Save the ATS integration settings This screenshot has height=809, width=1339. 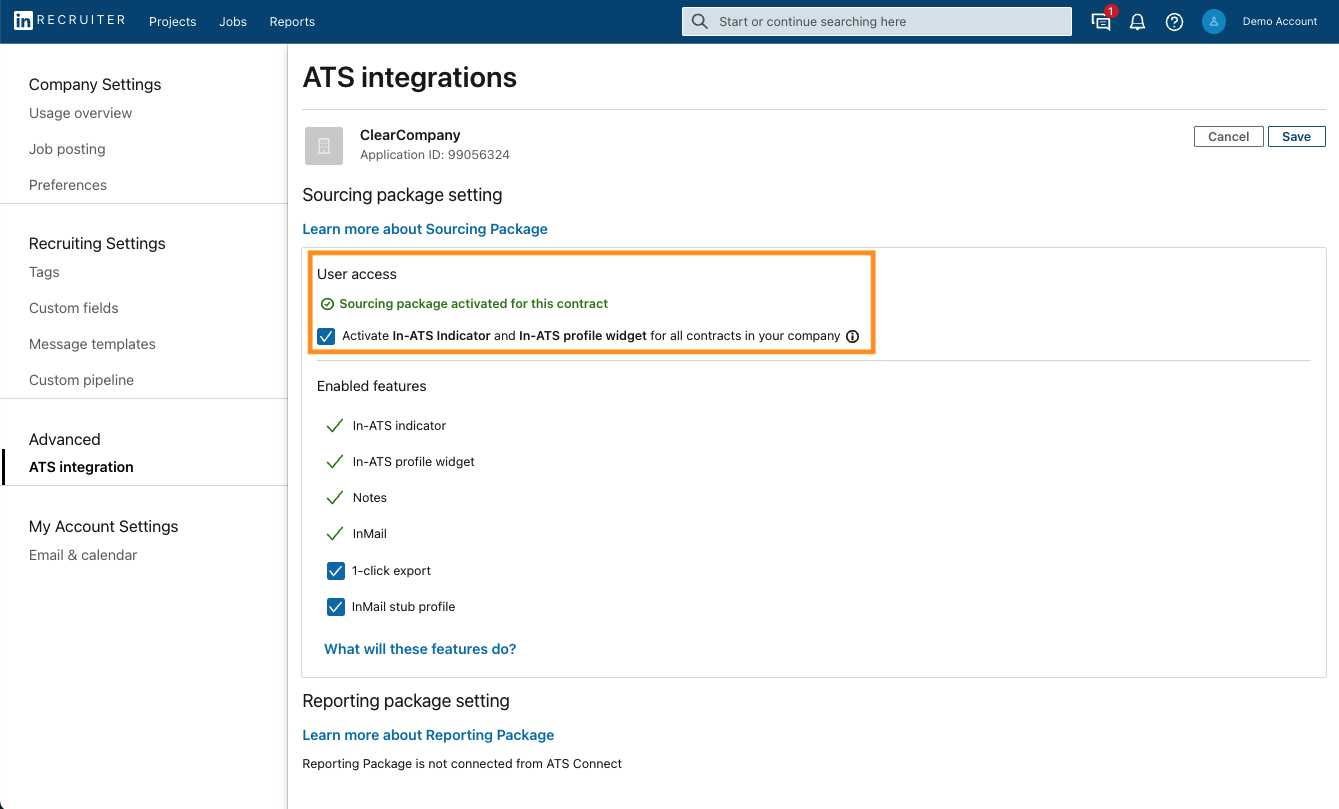click(x=1297, y=137)
